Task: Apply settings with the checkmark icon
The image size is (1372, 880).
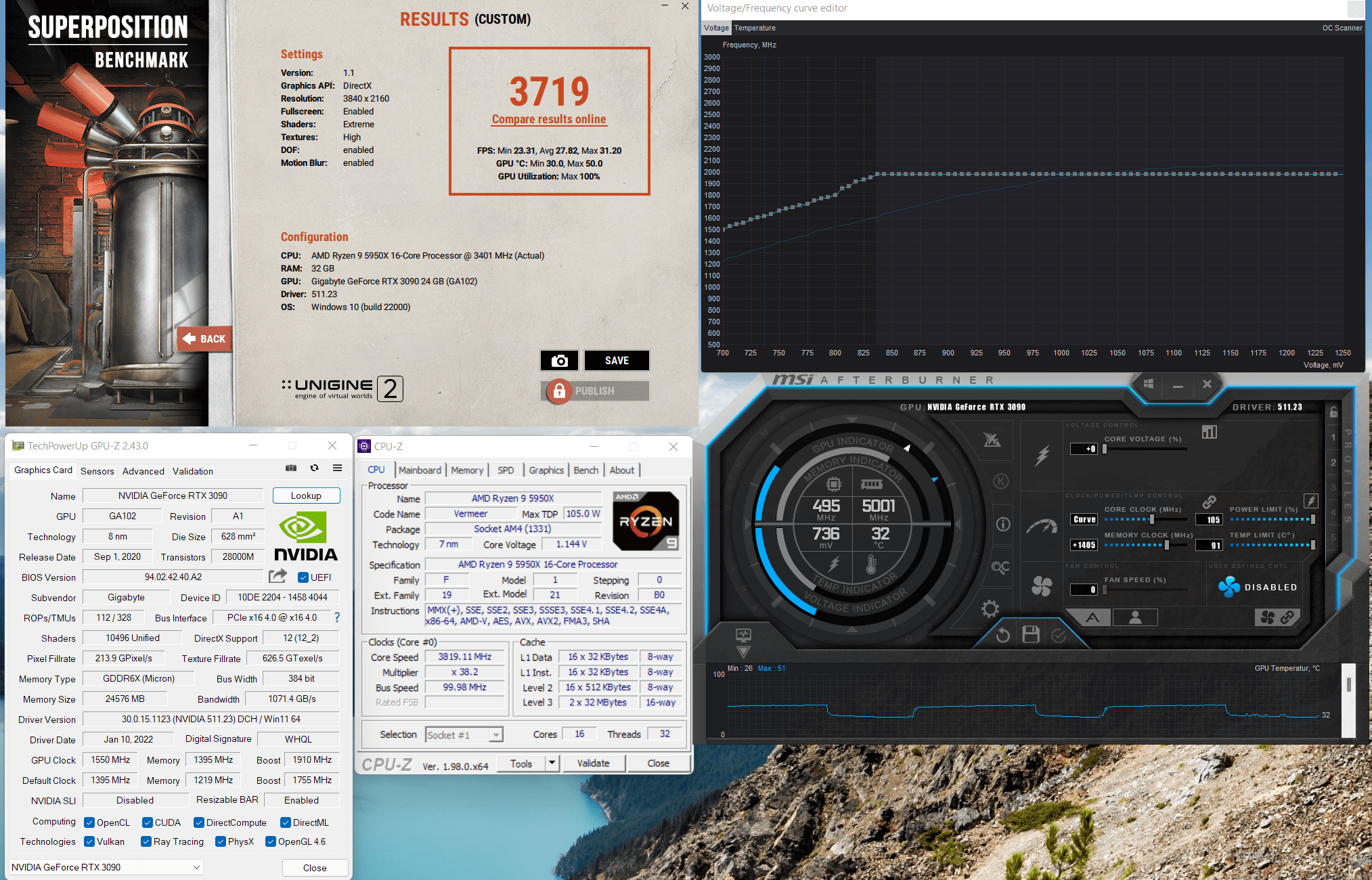Action: pyautogui.click(x=1059, y=635)
